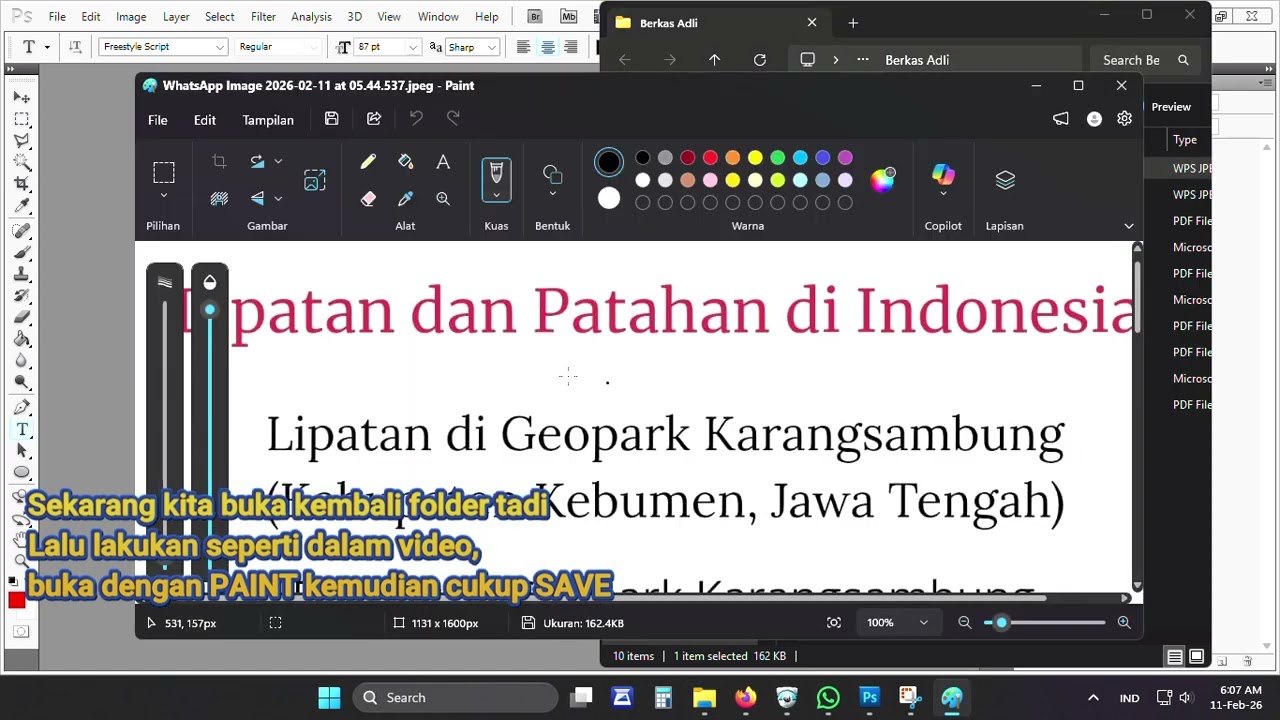Click Photoshop left align text button

point(523,47)
